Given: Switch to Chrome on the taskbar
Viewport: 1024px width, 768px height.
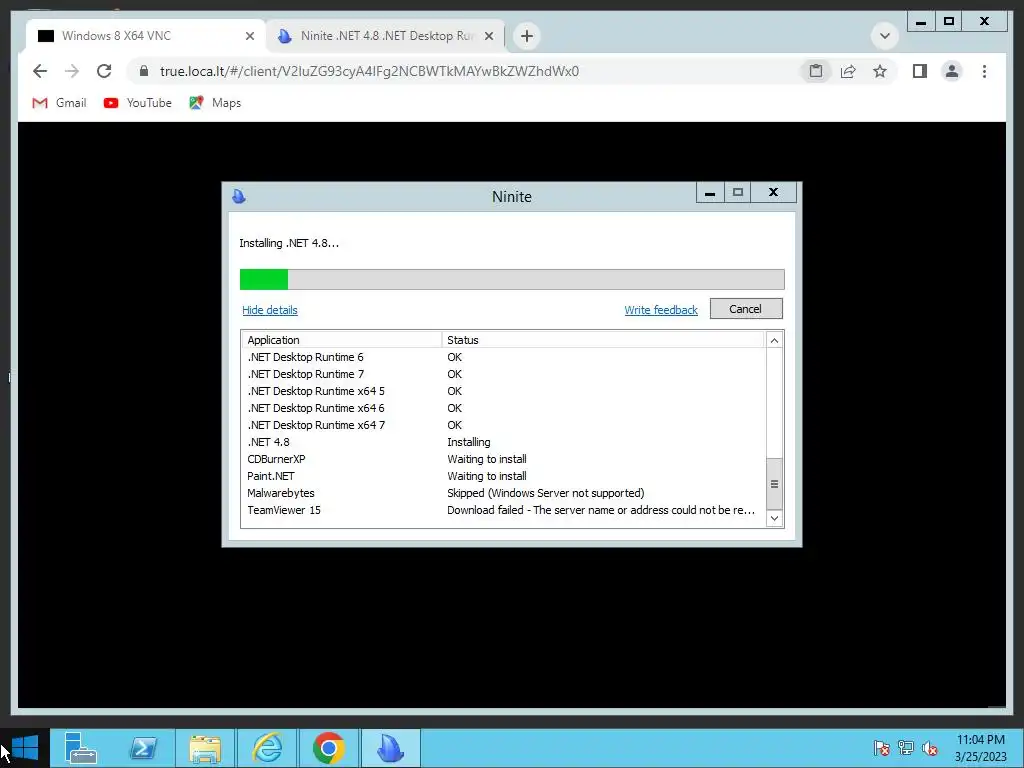Looking at the screenshot, I should pos(328,748).
